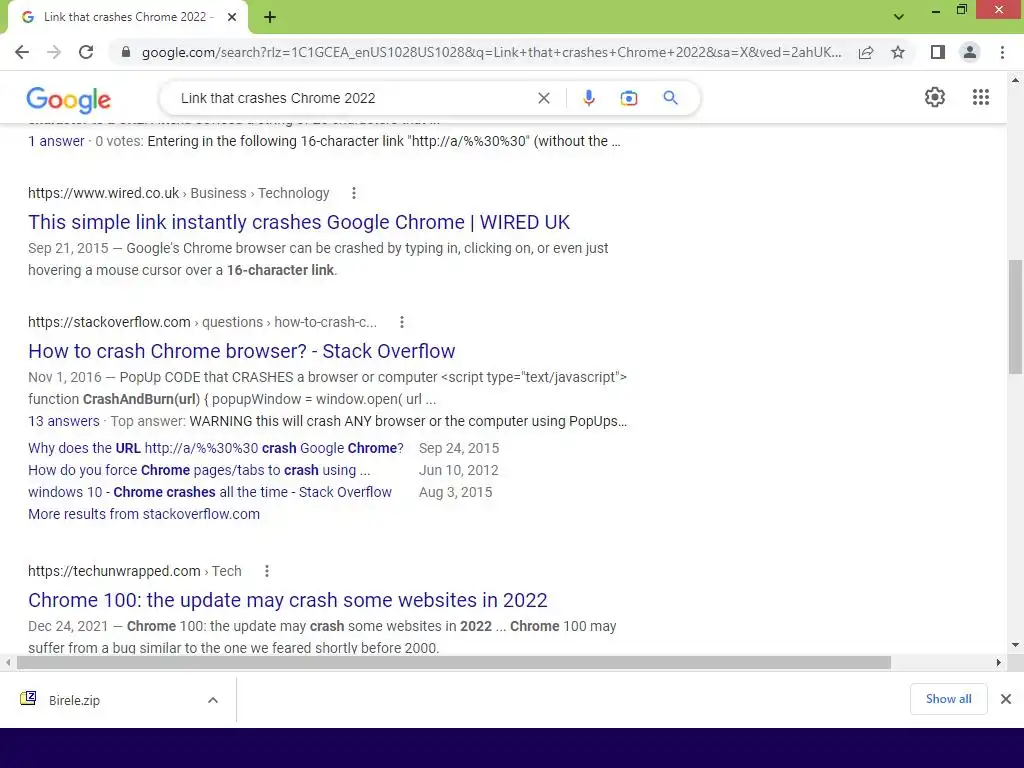Click the scroll-down arrow of page scrollbar
The width and height of the screenshot is (1024, 768).
(x=1015, y=645)
